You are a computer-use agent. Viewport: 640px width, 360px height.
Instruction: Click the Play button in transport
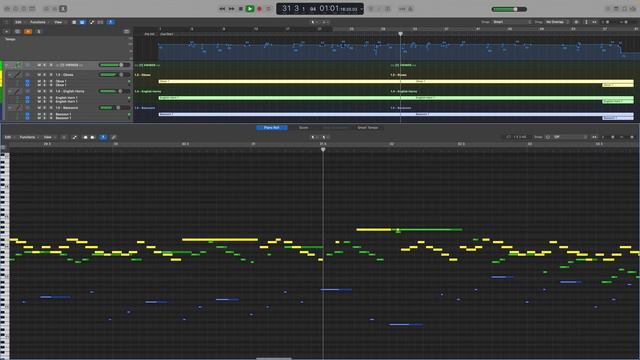pos(250,9)
